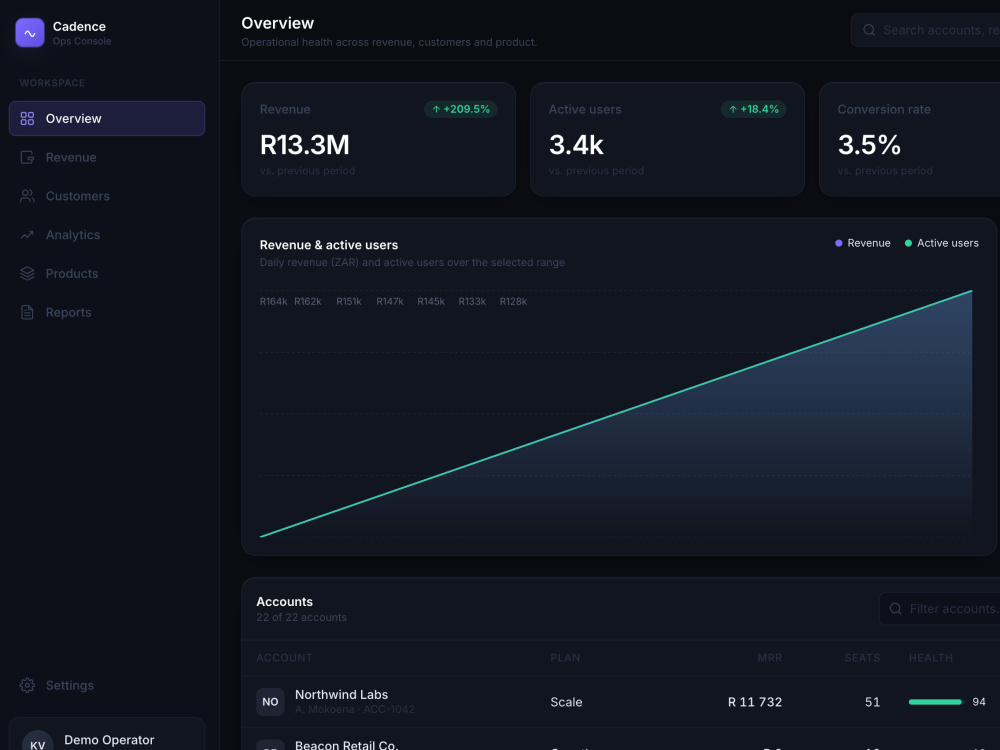Select the Conversion rate 3.5% card
The height and width of the screenshot is (750, 1000).
(910, 139)
